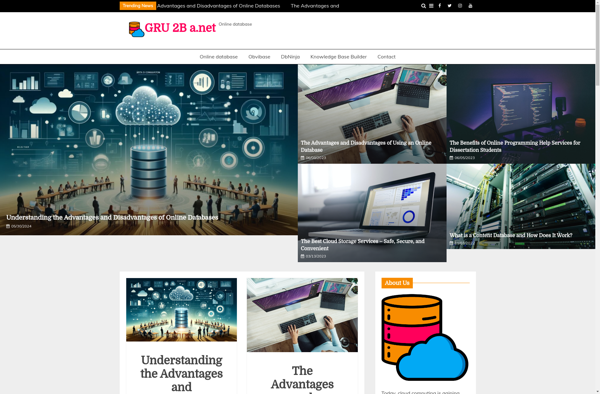The height and width of the screenshot is (394, 600).
Task: Click the date under 'Using an Online Database' tile
Action: point(316,158)
